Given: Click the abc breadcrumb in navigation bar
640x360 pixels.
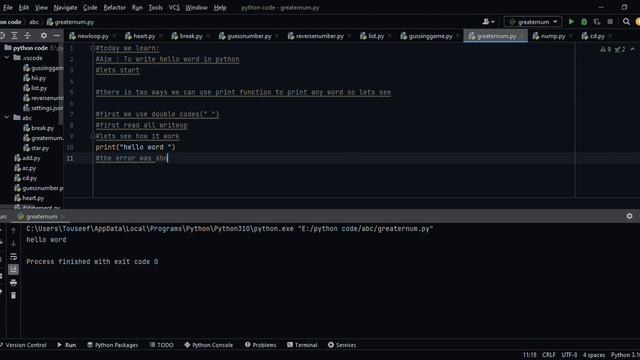Looking at the screenshot, I should 34,22.
